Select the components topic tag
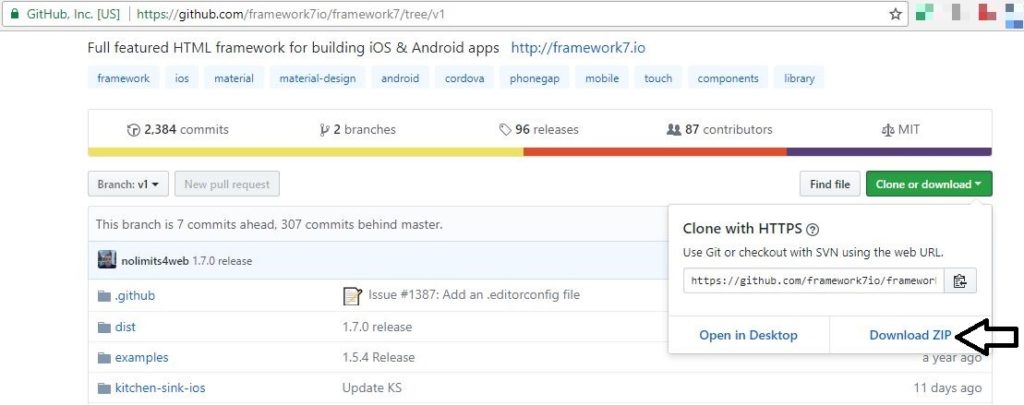Screen dimensions: 1024x405 point(728,78)
